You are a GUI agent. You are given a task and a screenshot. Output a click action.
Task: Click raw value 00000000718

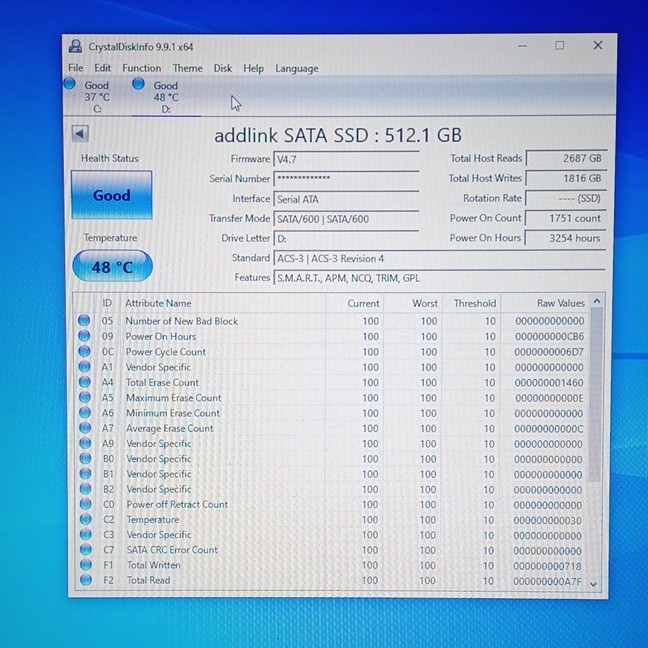[x=547, y=566]
